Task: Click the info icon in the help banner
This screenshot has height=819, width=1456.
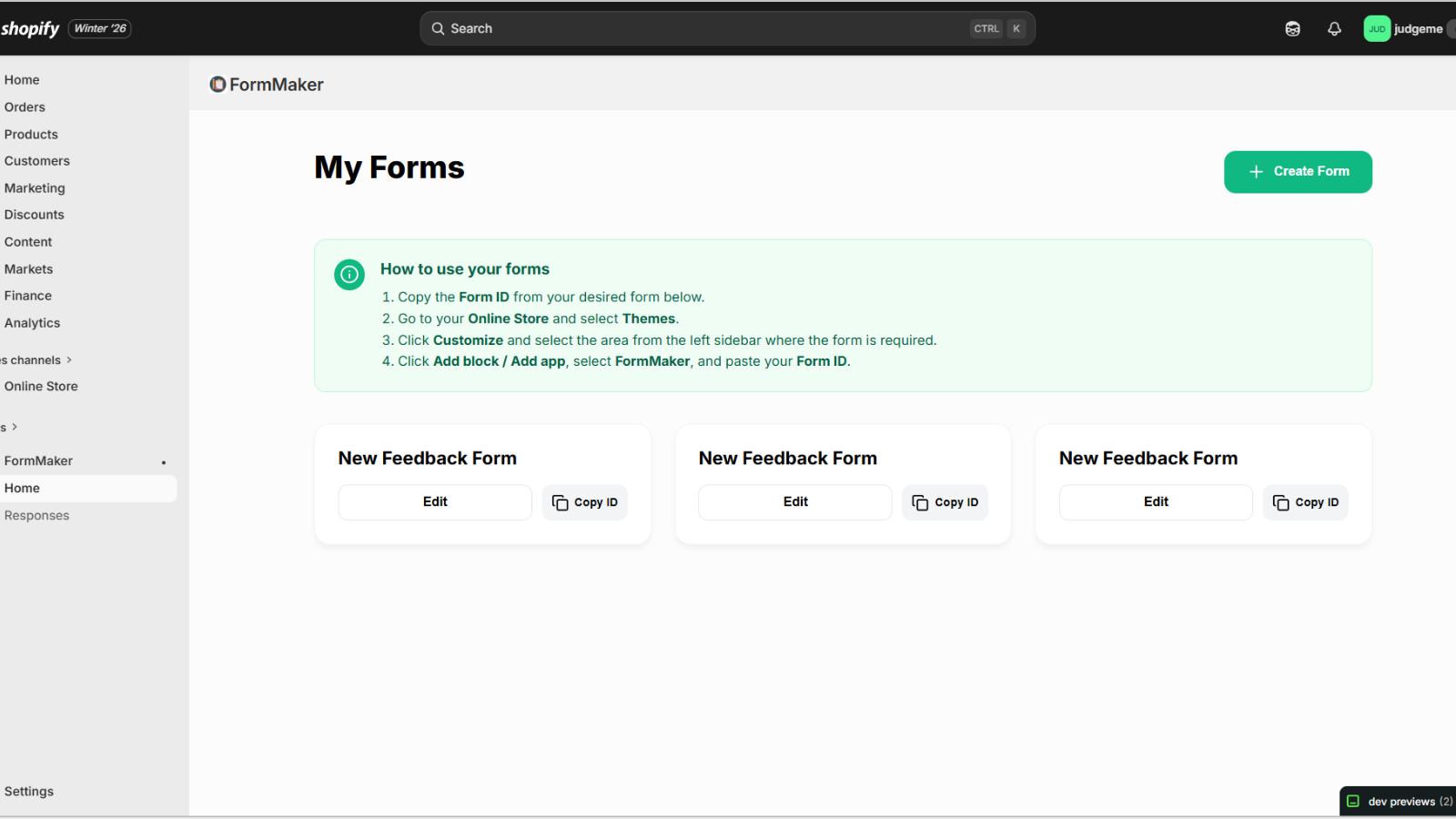Action: (349, 274)
